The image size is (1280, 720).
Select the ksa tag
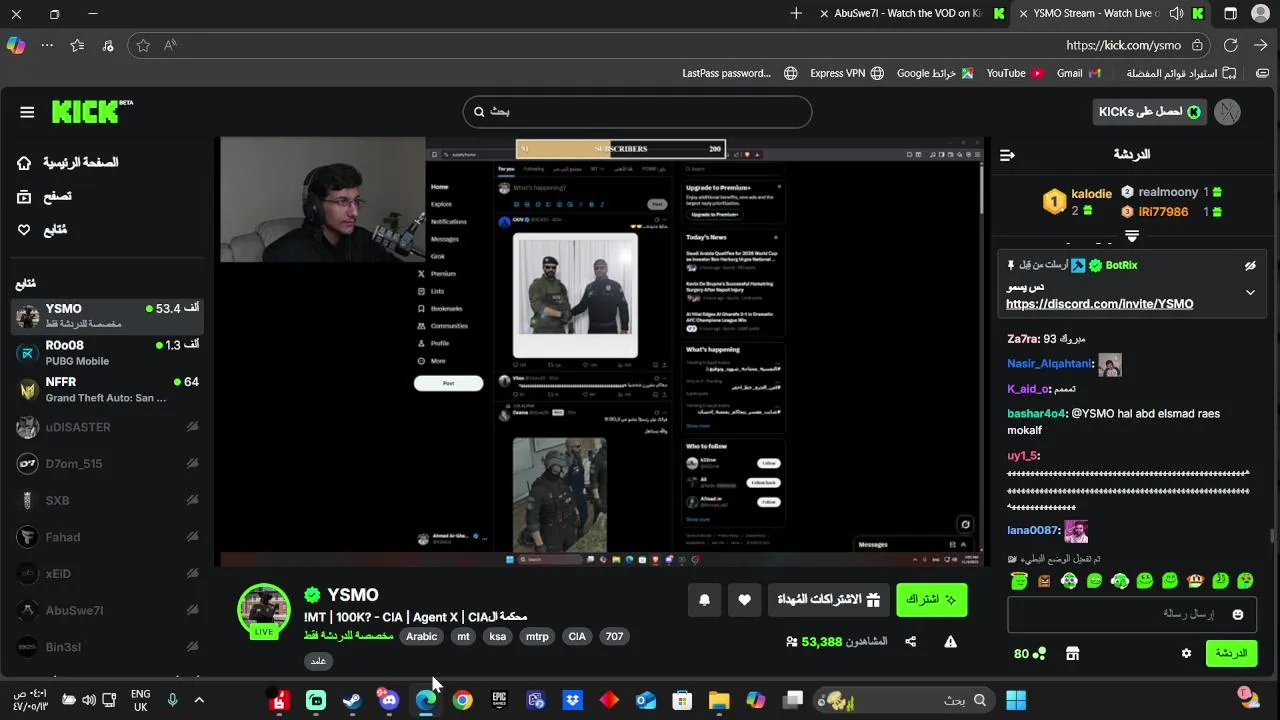tap(497, 636)
